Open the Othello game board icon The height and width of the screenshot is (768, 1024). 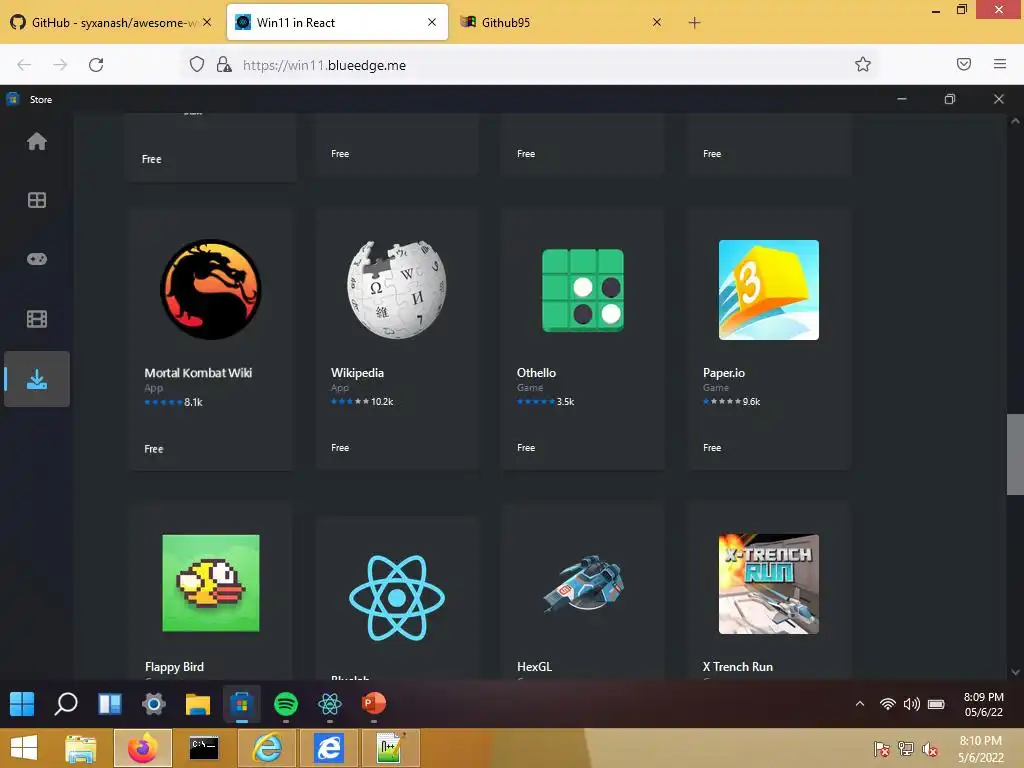tap(583, 290)
